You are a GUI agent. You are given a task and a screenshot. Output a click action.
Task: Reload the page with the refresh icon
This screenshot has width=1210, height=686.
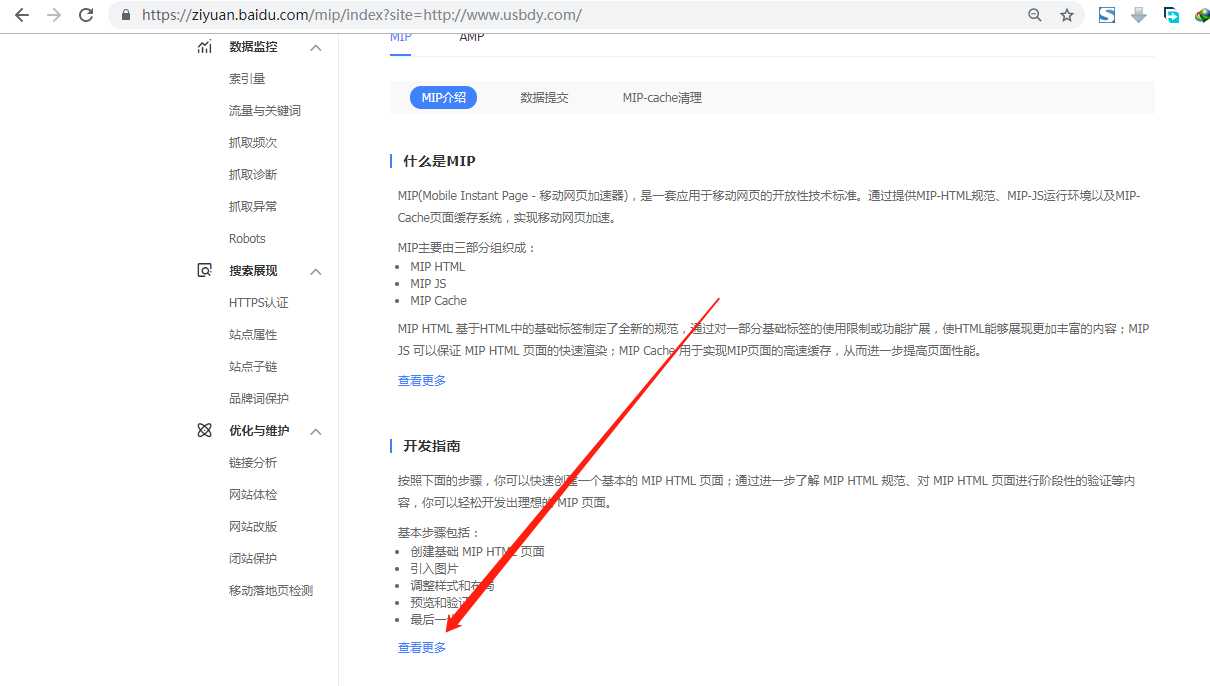86,15
